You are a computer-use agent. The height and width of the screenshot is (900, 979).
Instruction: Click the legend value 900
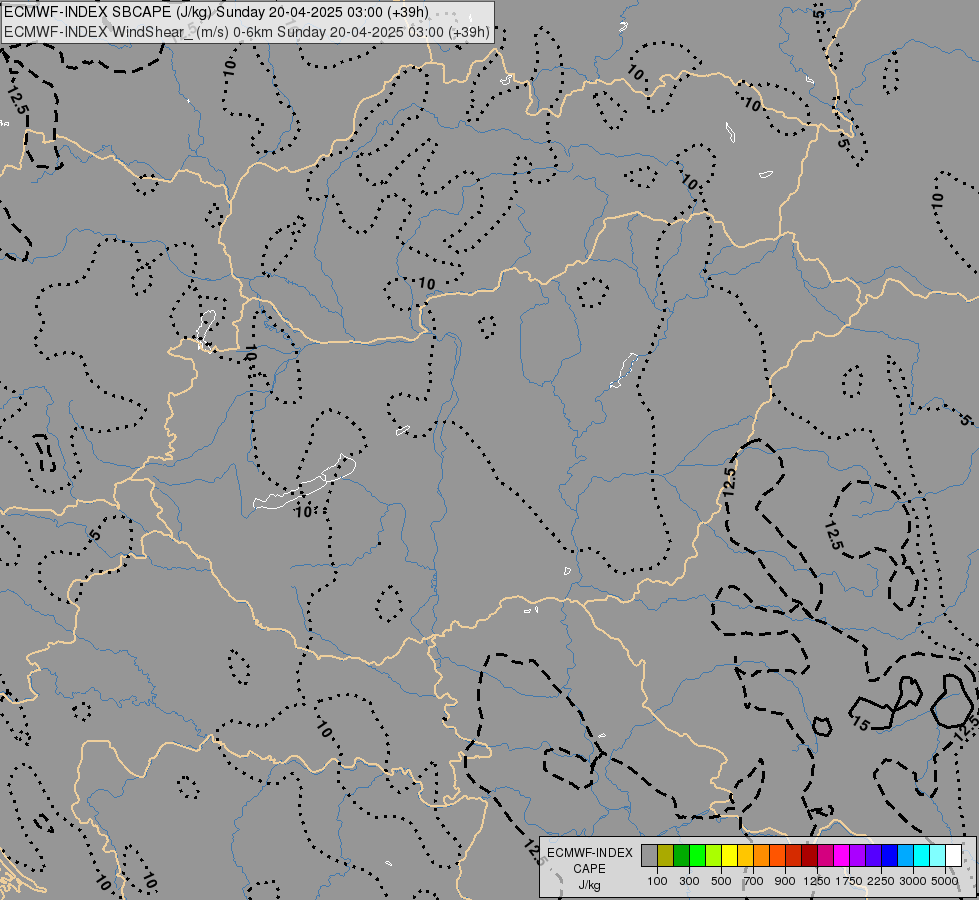pos(785,881)
